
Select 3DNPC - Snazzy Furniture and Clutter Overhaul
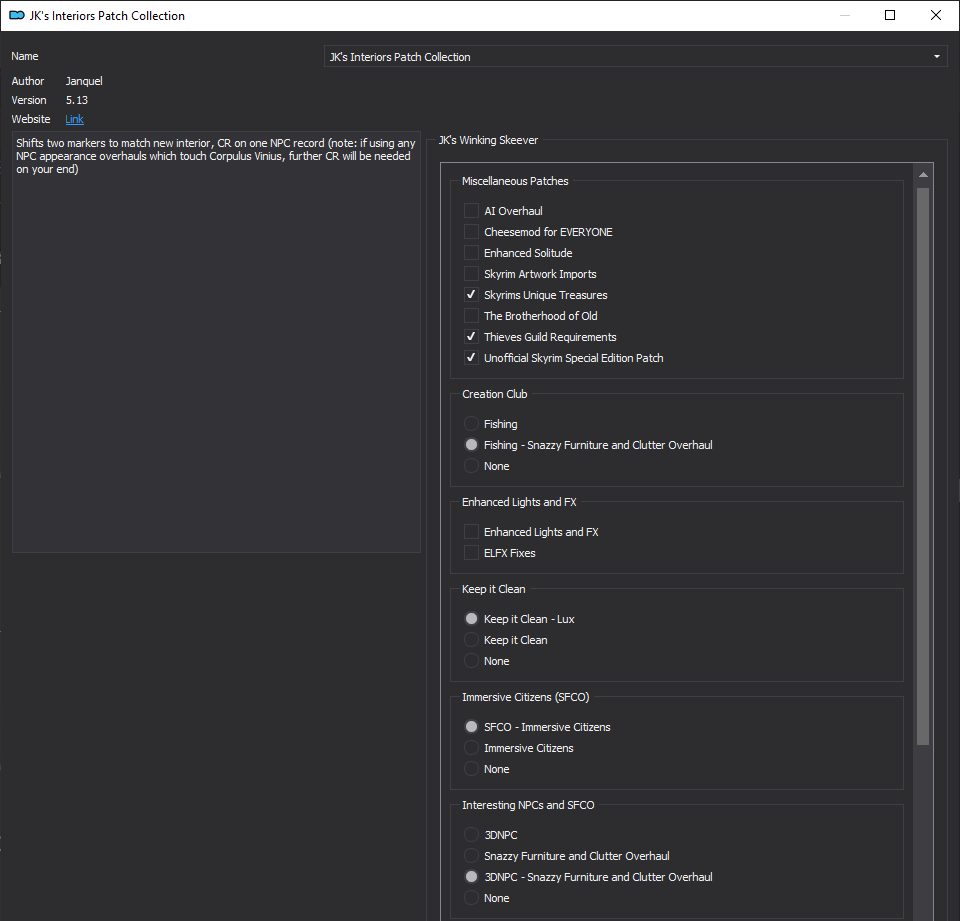[x=471, y=877]
